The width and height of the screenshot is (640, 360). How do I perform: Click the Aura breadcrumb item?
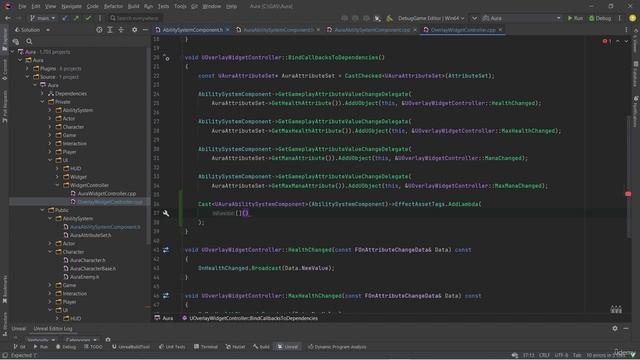(164, 318)
